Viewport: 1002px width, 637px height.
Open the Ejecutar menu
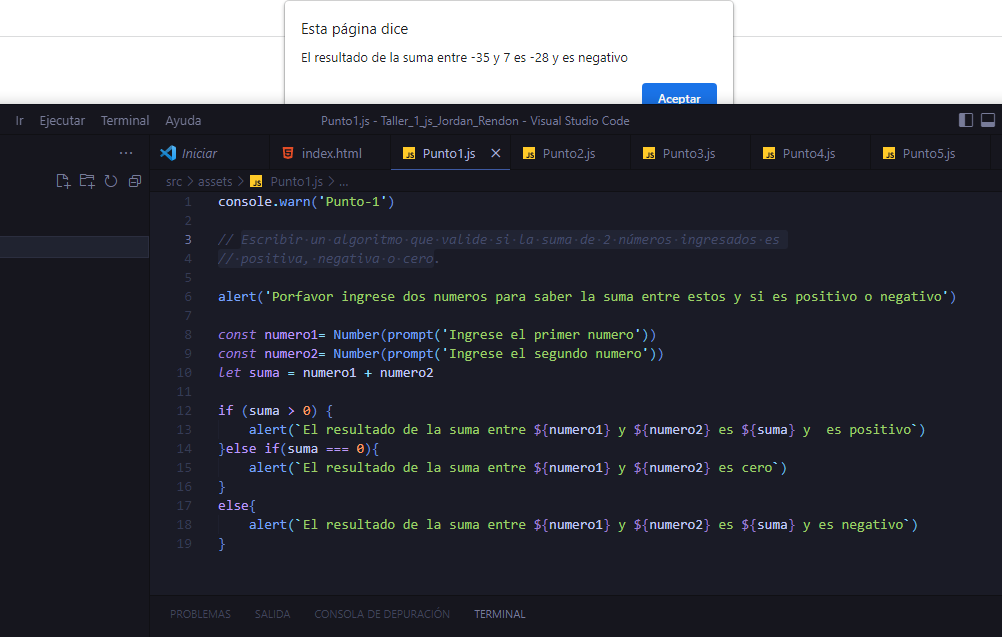tap(62, 121)
